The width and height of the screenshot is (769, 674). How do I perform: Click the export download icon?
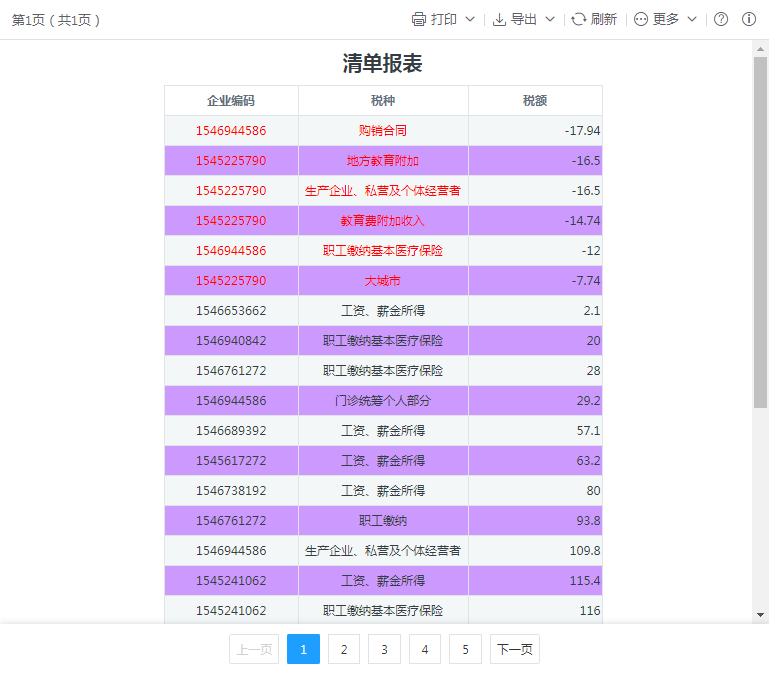point(499,20)
